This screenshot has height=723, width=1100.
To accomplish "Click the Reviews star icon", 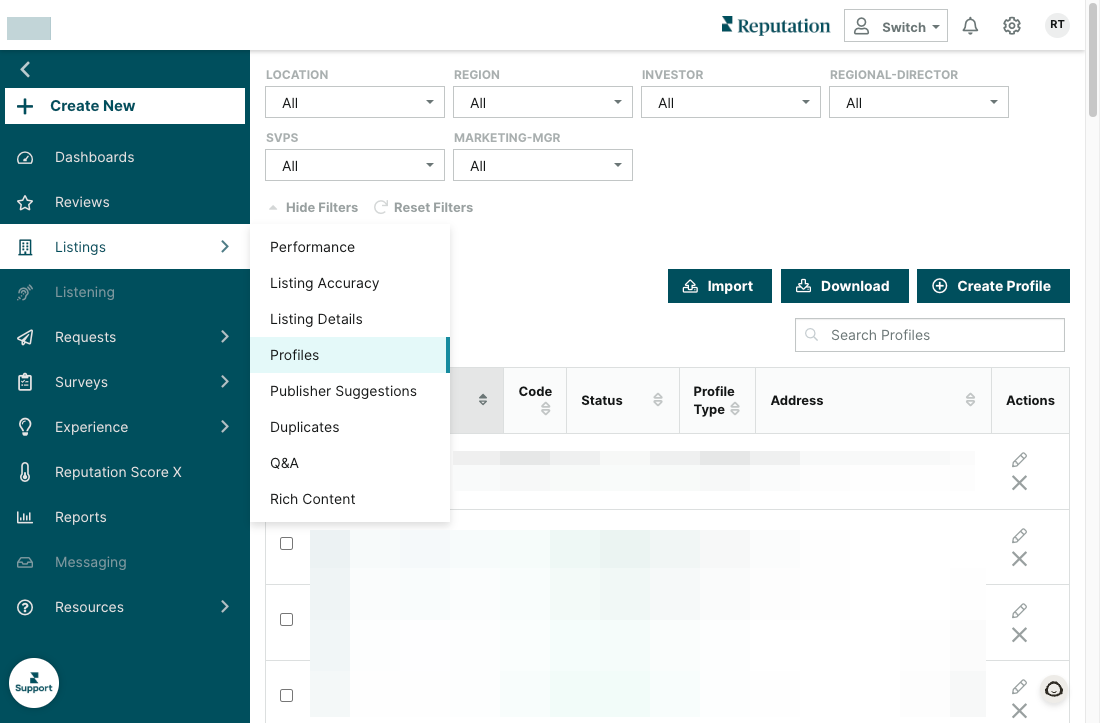I will click(25, 202).
